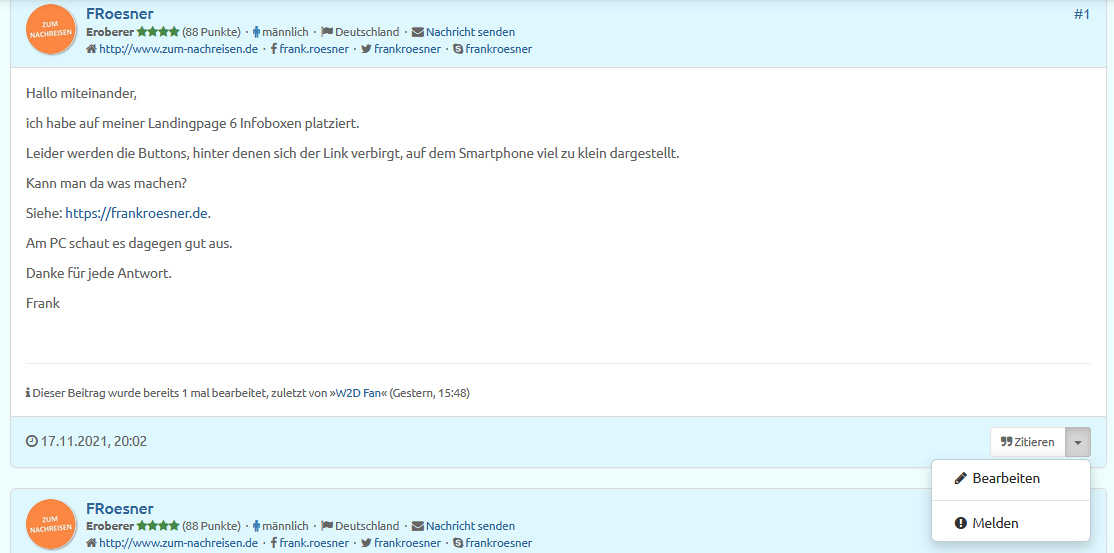Click Skype icon in second post header
Viewport: 1114px width, 553px height.
pos(458,543)
